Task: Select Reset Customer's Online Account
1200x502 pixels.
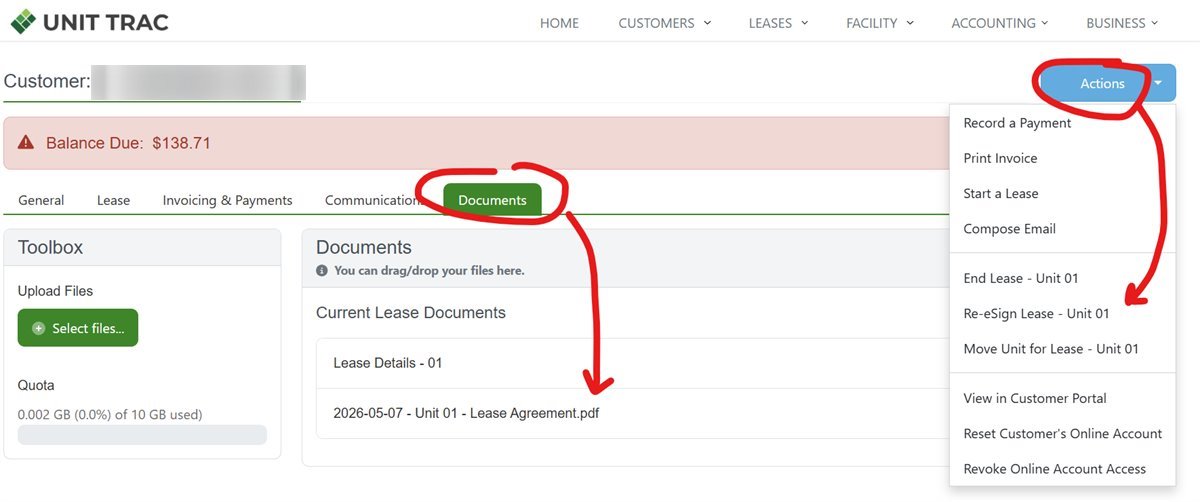Action: pos(1062,433)
